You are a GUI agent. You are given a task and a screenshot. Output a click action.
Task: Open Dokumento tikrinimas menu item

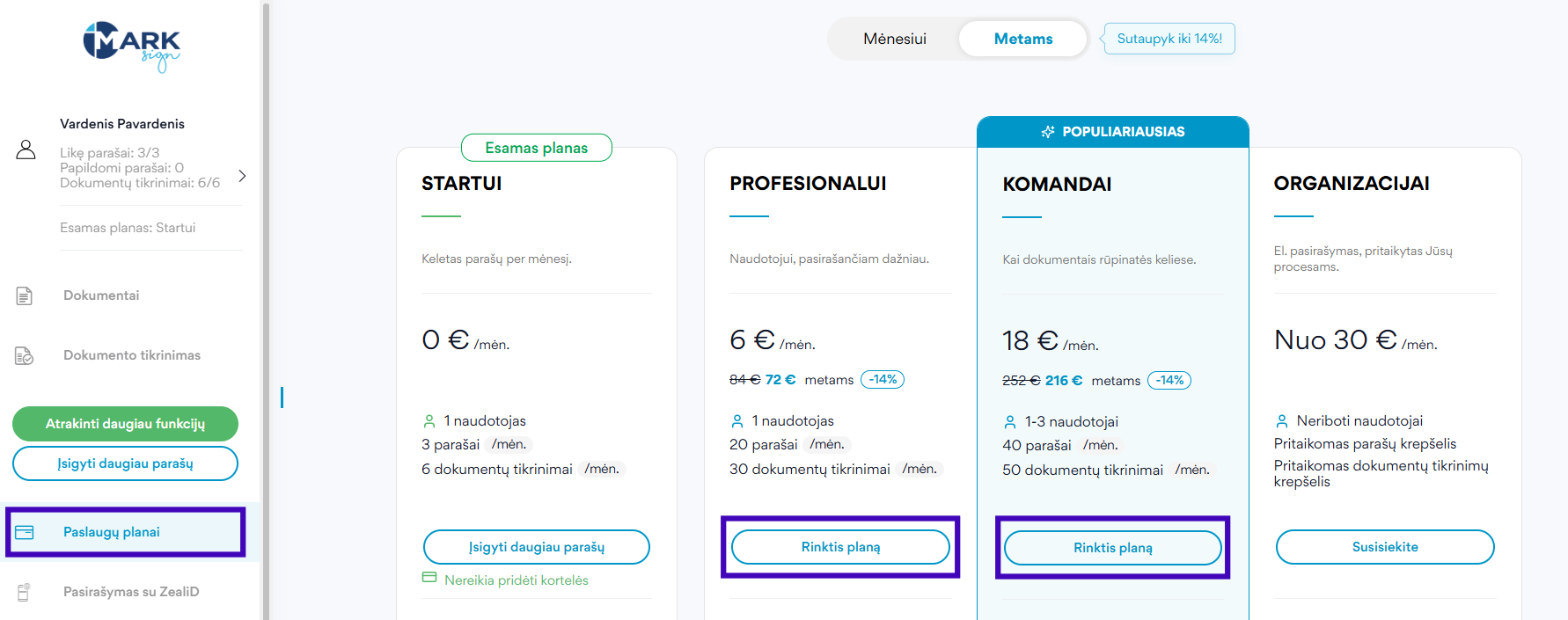(x=131, y=355)
